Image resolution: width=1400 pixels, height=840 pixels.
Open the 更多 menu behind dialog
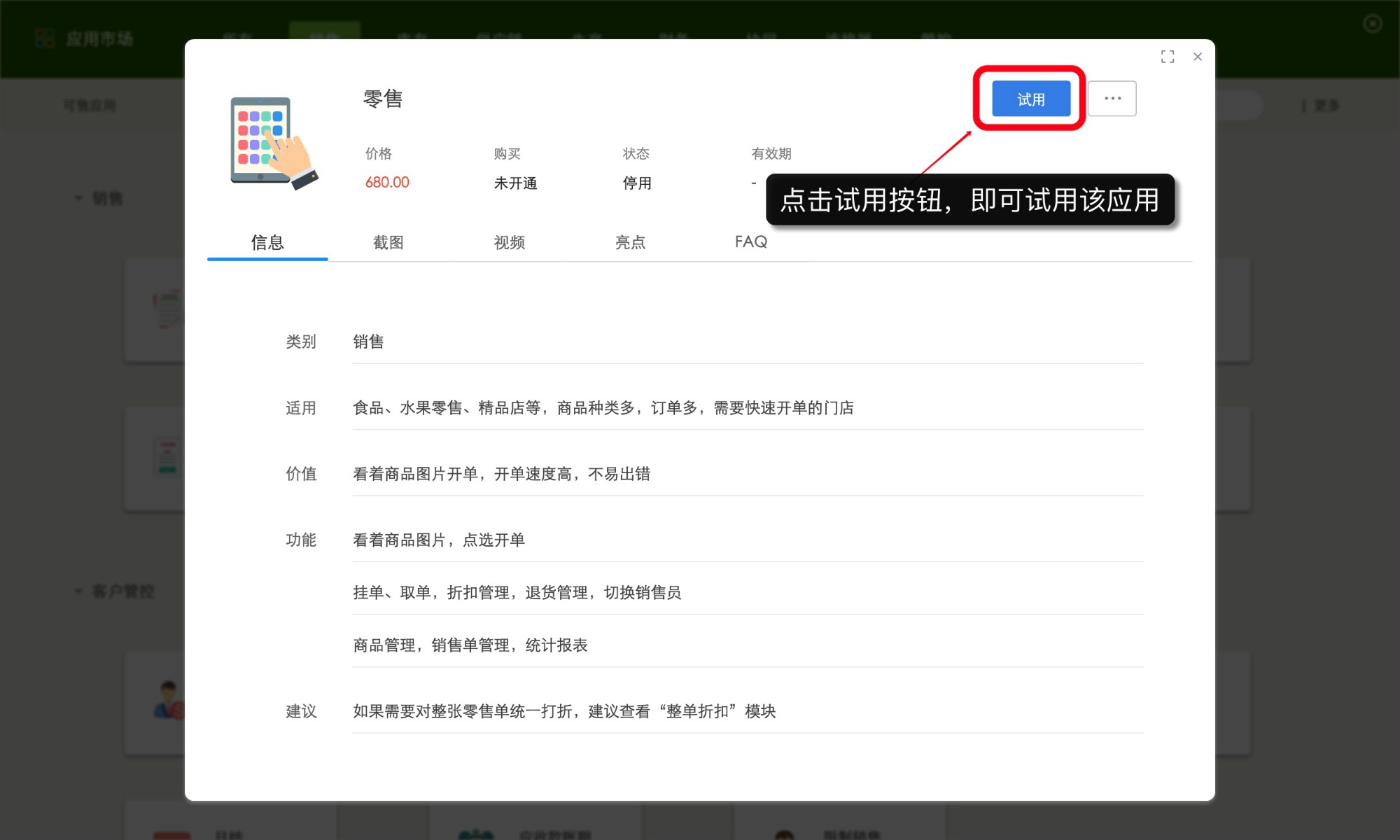pos(1320,106)
